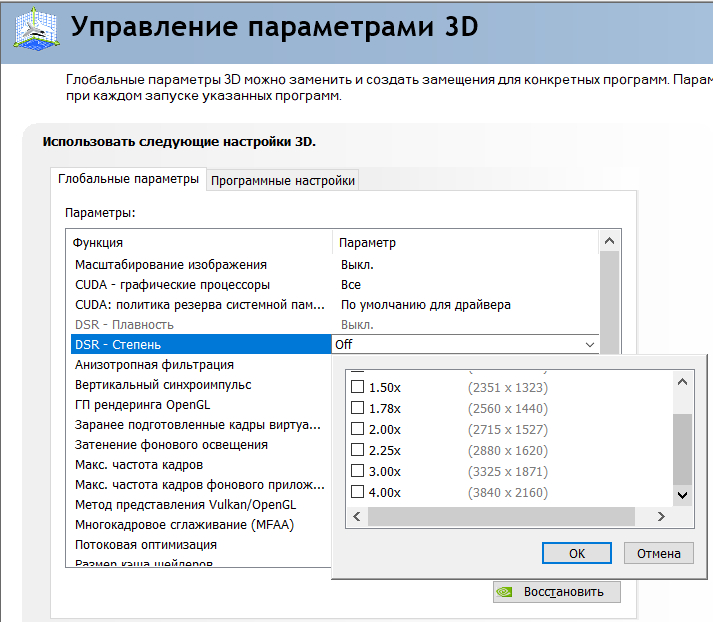The width and height of the screenshot is (713, 622).
Task: Select Заранее подготовленные кадры виртуа... row
Action: tap(201, 425)
